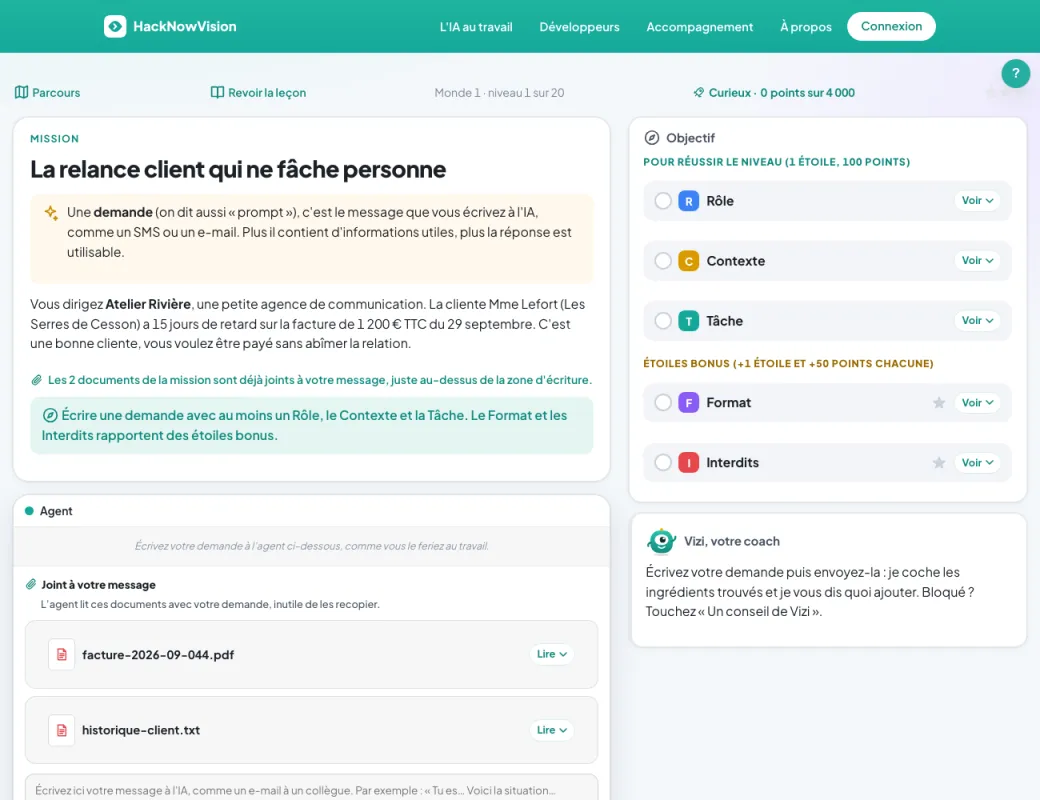
Task: Click the Objectif compass icon
Action: click(652, 137)
